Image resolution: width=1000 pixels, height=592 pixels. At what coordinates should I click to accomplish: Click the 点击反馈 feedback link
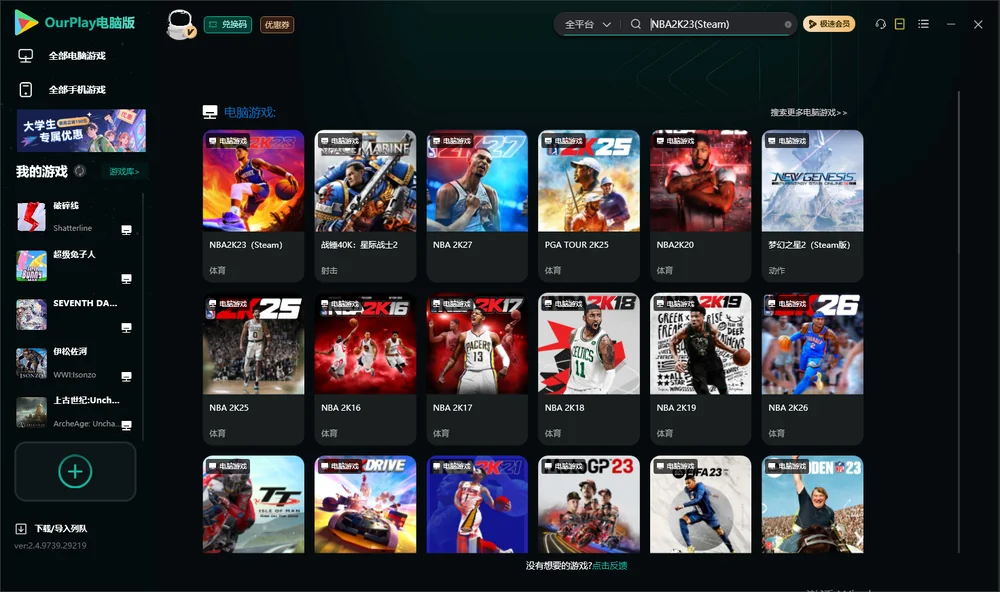coord(610,565)
